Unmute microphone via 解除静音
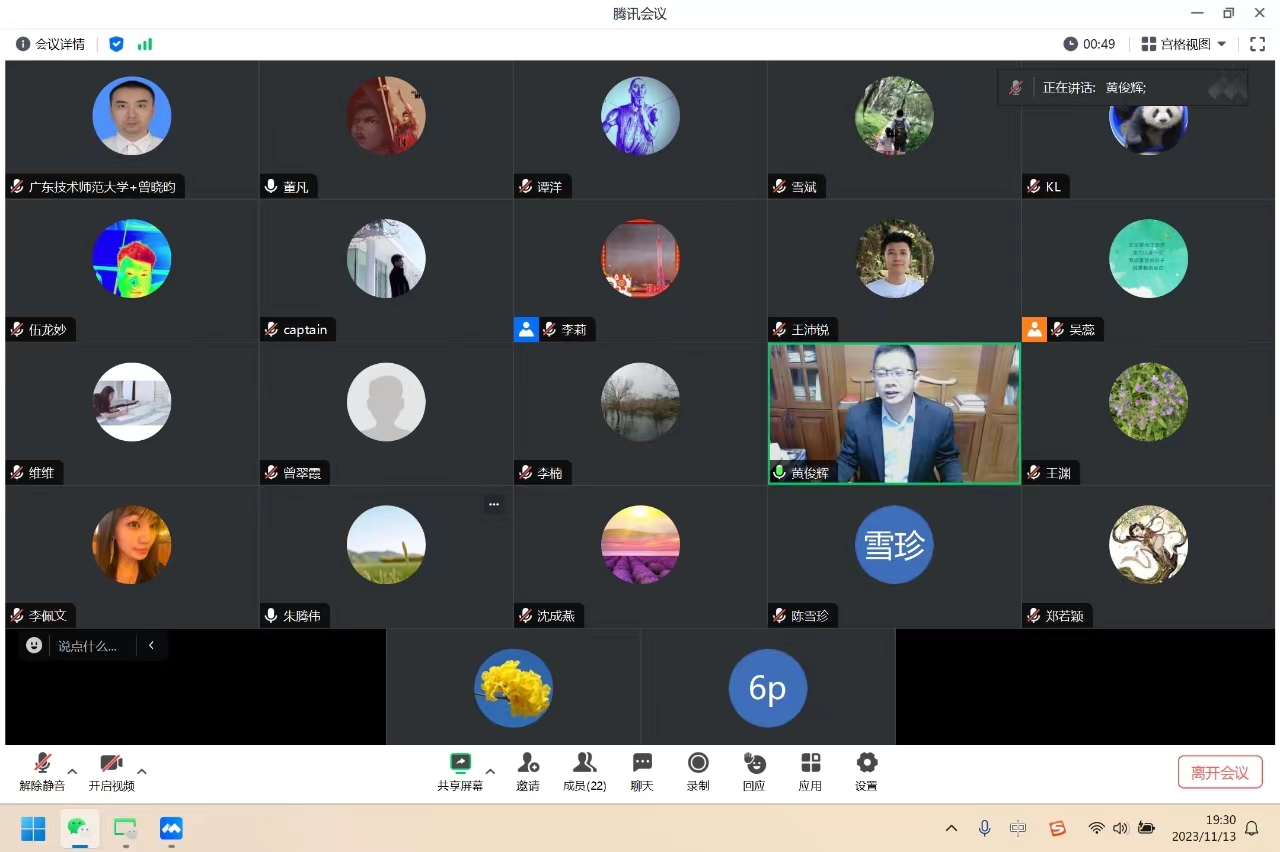 click(42, 765)
